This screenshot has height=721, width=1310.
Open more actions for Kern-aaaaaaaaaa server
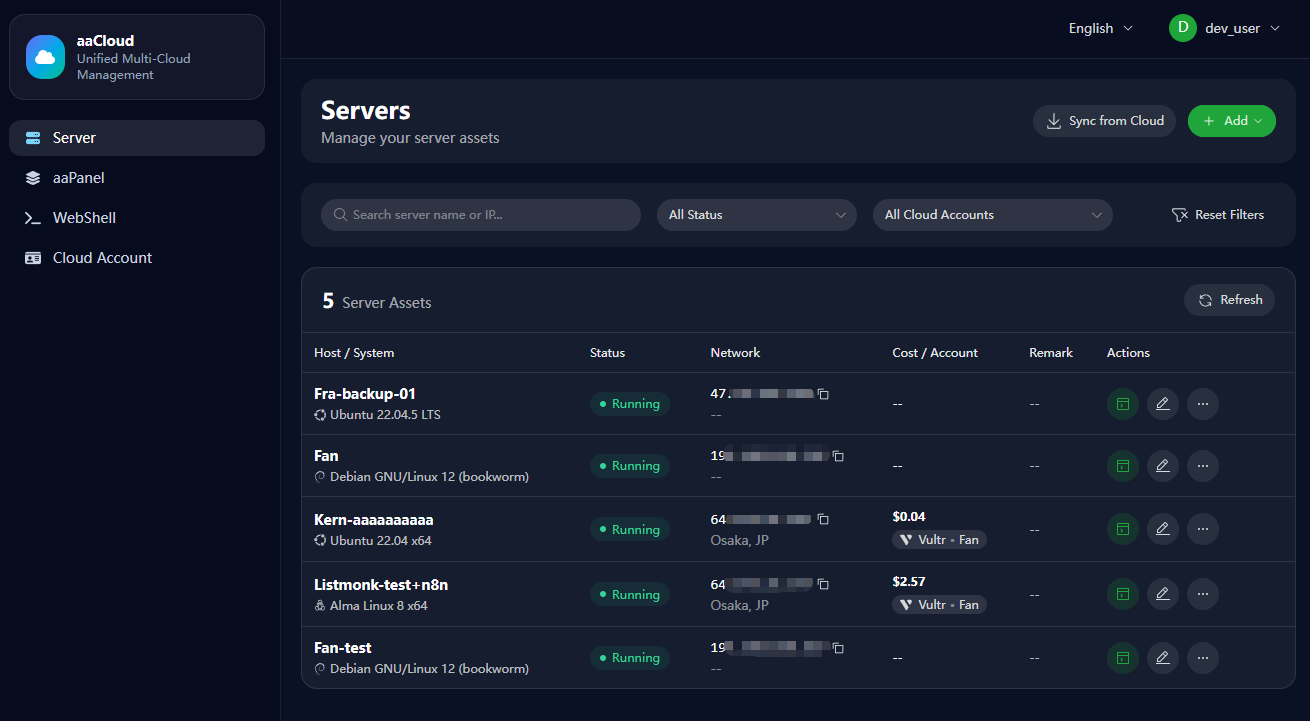[x=1202, y=529]
